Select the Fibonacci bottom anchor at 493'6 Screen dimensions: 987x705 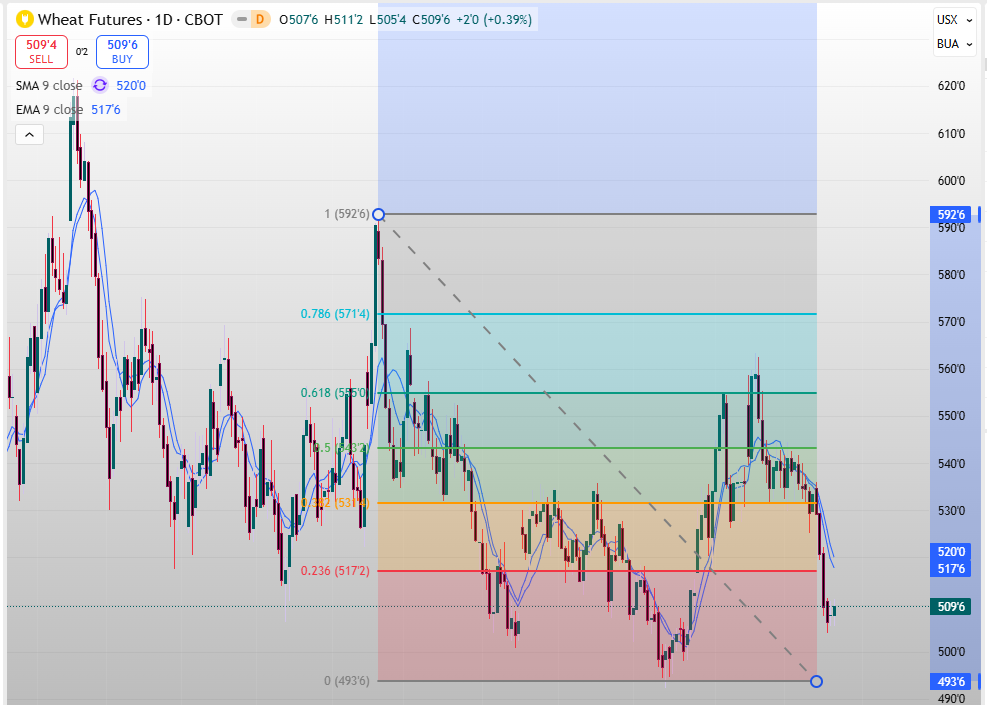816,681
